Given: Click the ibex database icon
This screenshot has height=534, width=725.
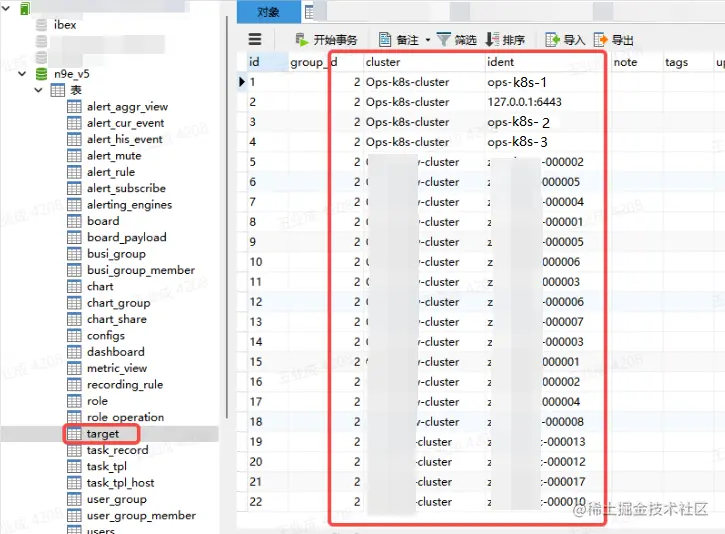Looking at the screenshot, I should (42, 25).
